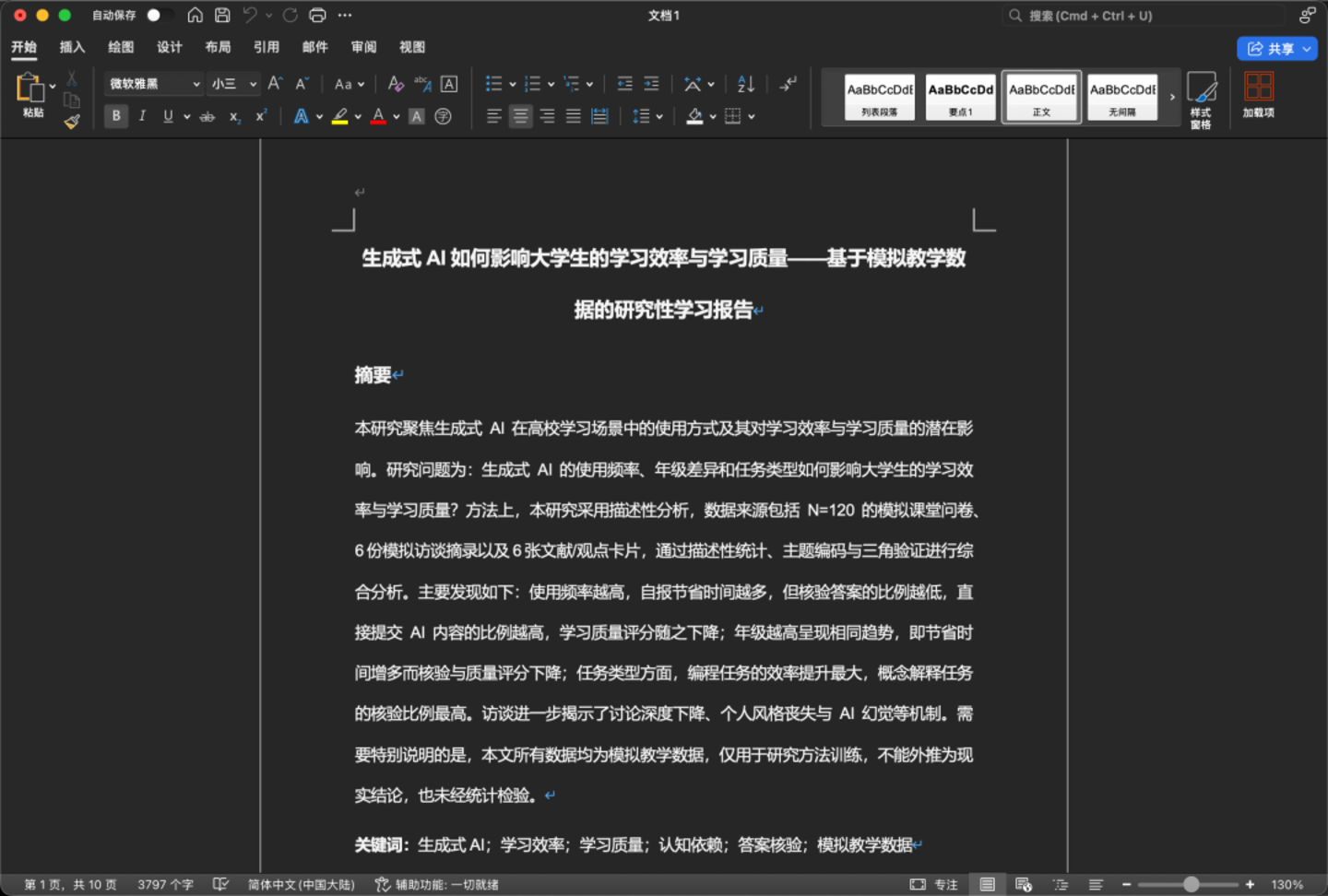Click the Align Right icon
This screenshot has height=896, width=1328.
547,116
